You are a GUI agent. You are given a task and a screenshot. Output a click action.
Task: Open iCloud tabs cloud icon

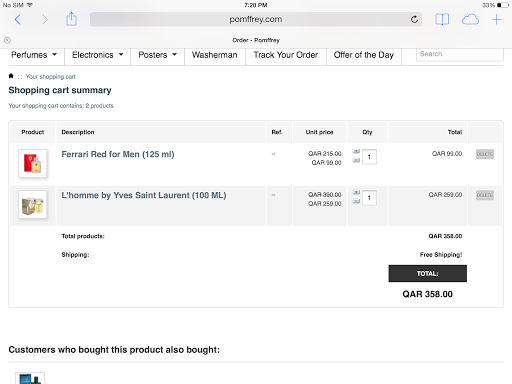tap(470, 20)
